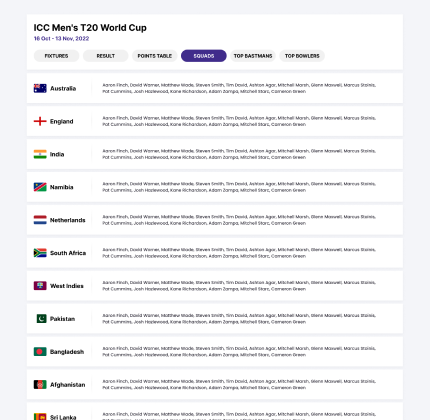430x420 pixels.
Task: Click the India squad players list
Action: coord(239,154)
